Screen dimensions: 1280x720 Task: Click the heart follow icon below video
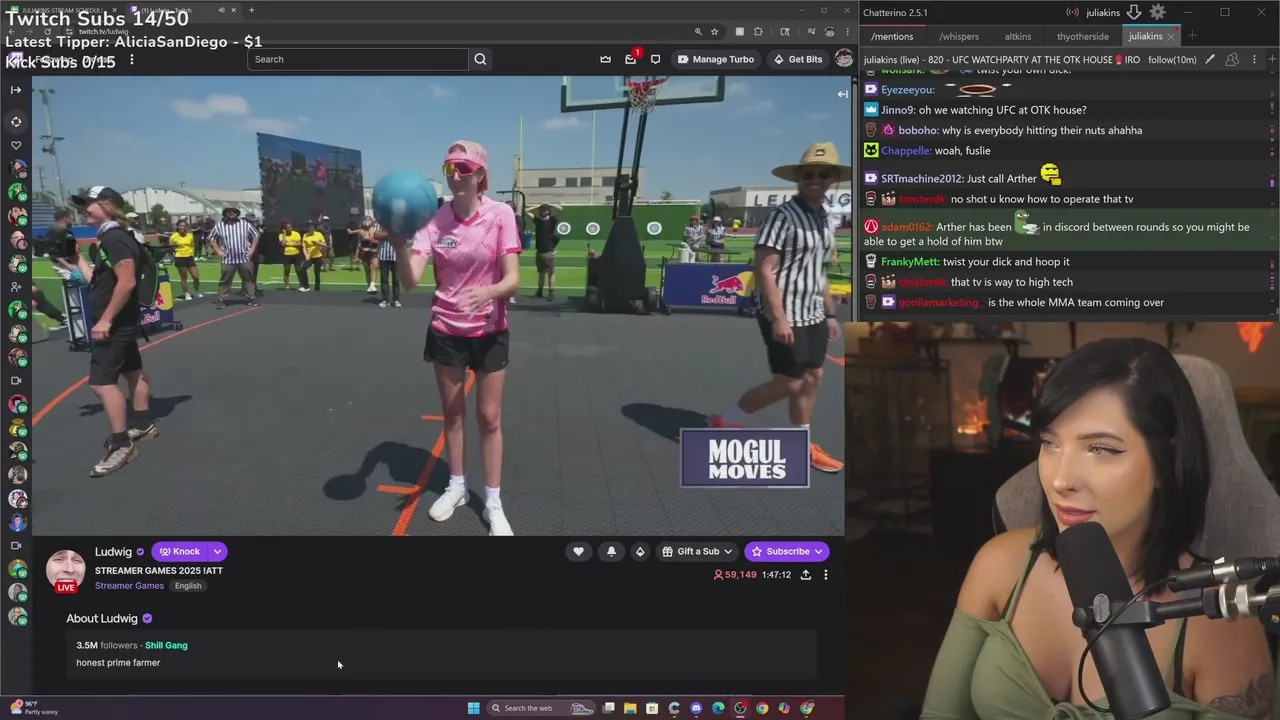coord(578,551)
